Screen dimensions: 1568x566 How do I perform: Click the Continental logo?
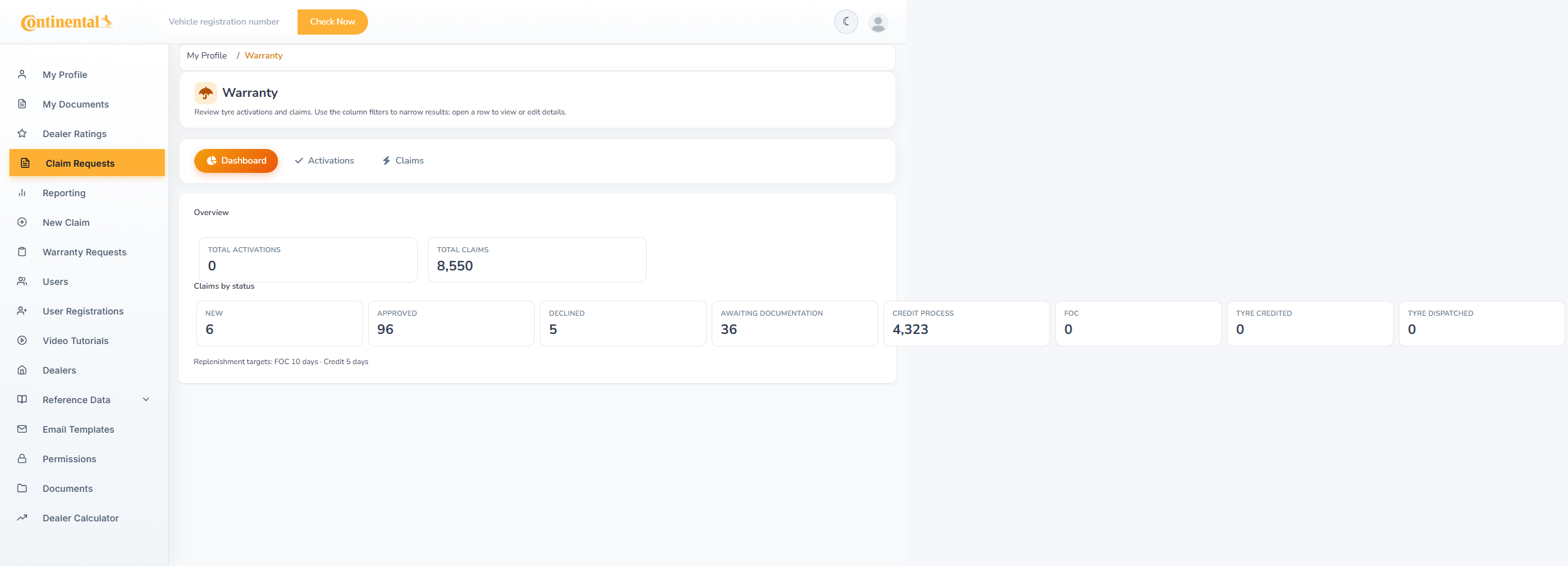coord(67,22)
